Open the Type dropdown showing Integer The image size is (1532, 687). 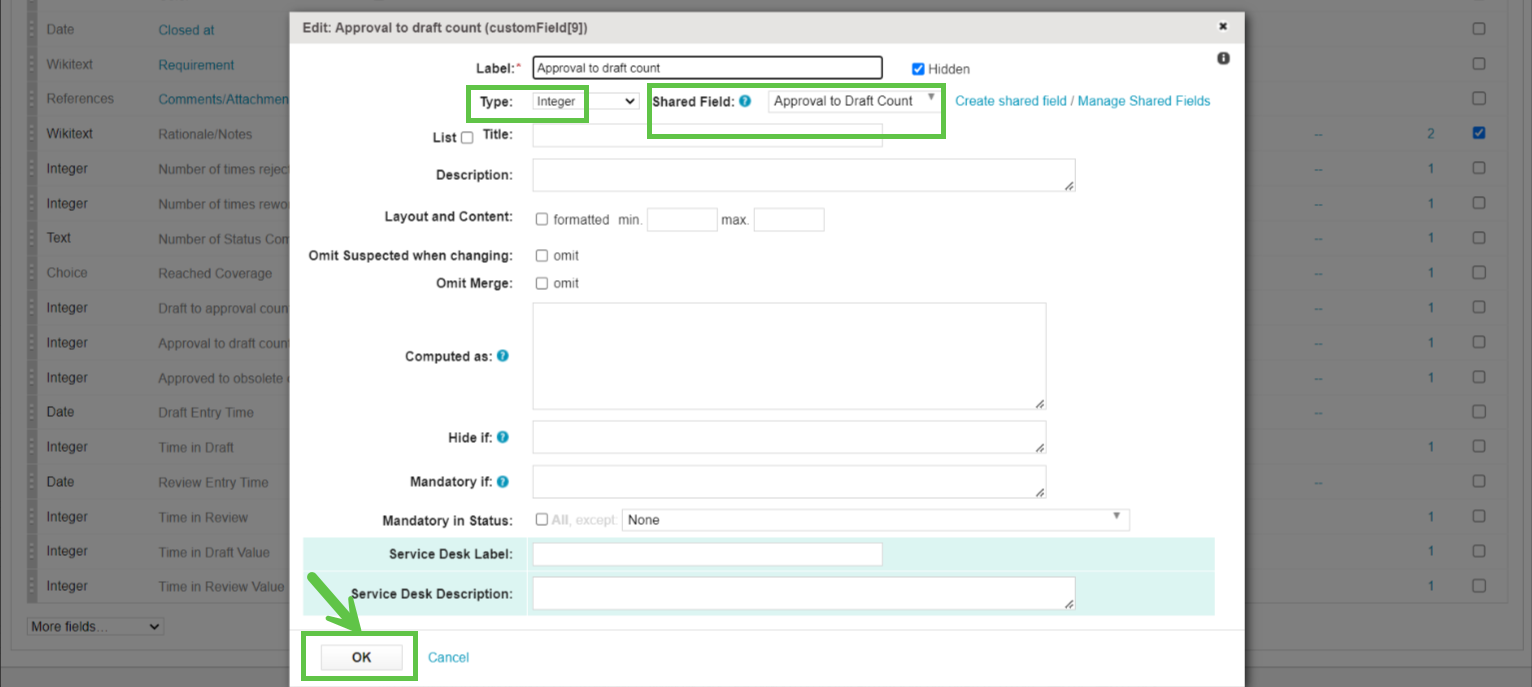[585, 101]
